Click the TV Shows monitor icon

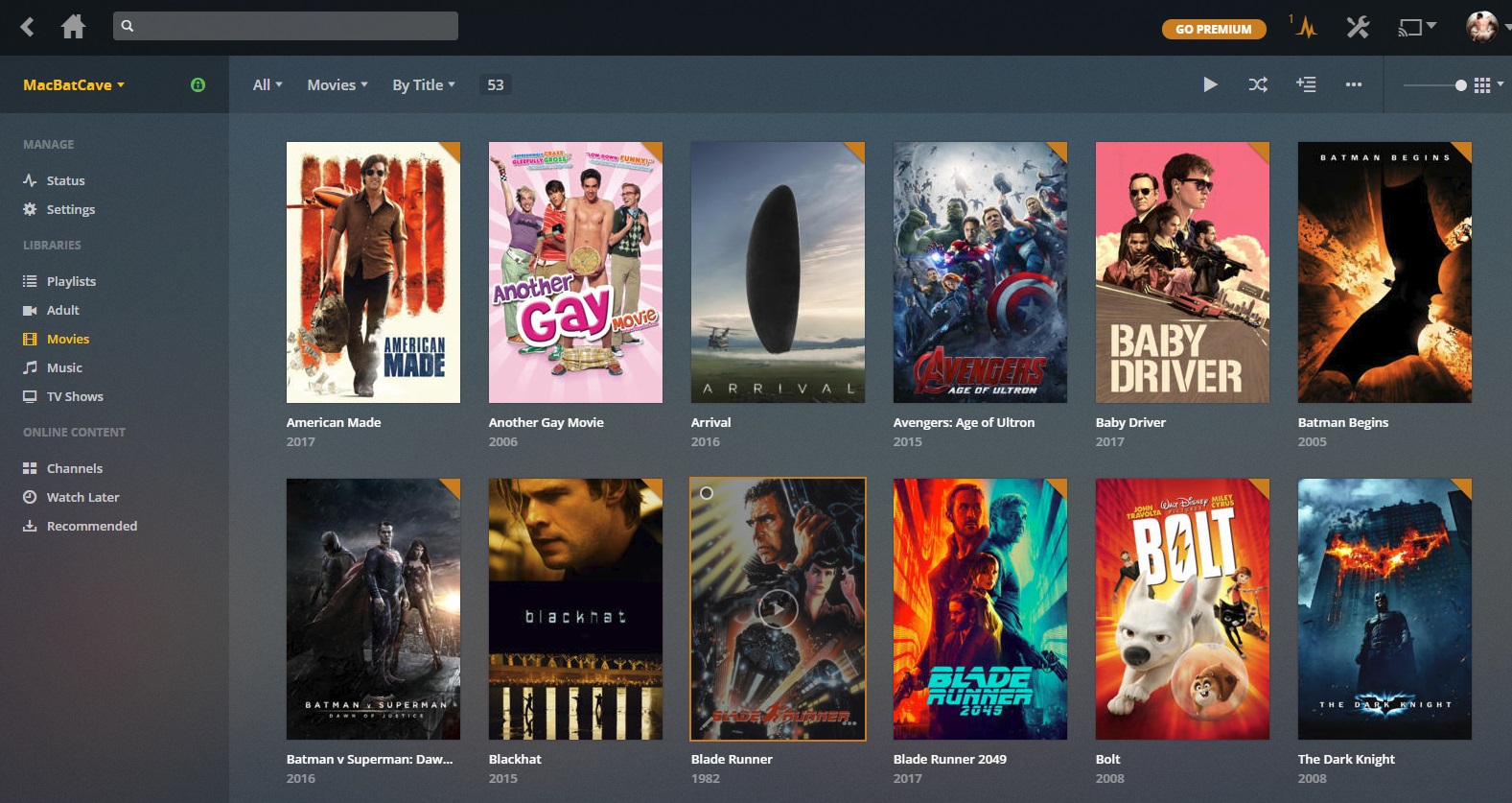pos(30,396)
